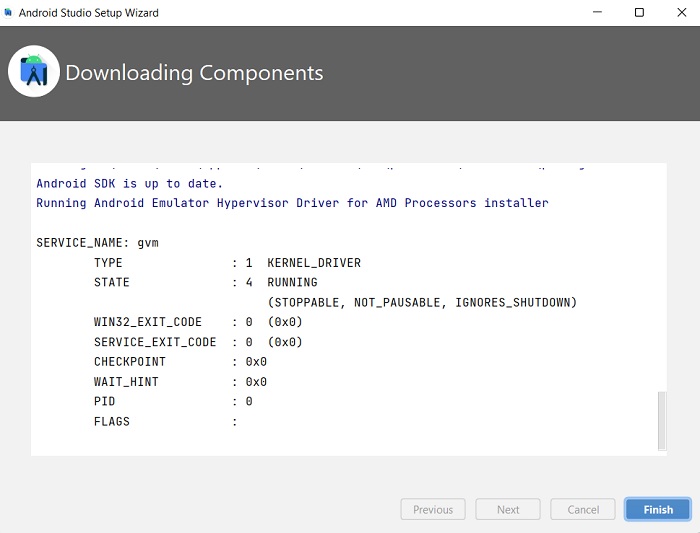
Task: Minimize the Setup Wizard window
Action: pos(597,12)
